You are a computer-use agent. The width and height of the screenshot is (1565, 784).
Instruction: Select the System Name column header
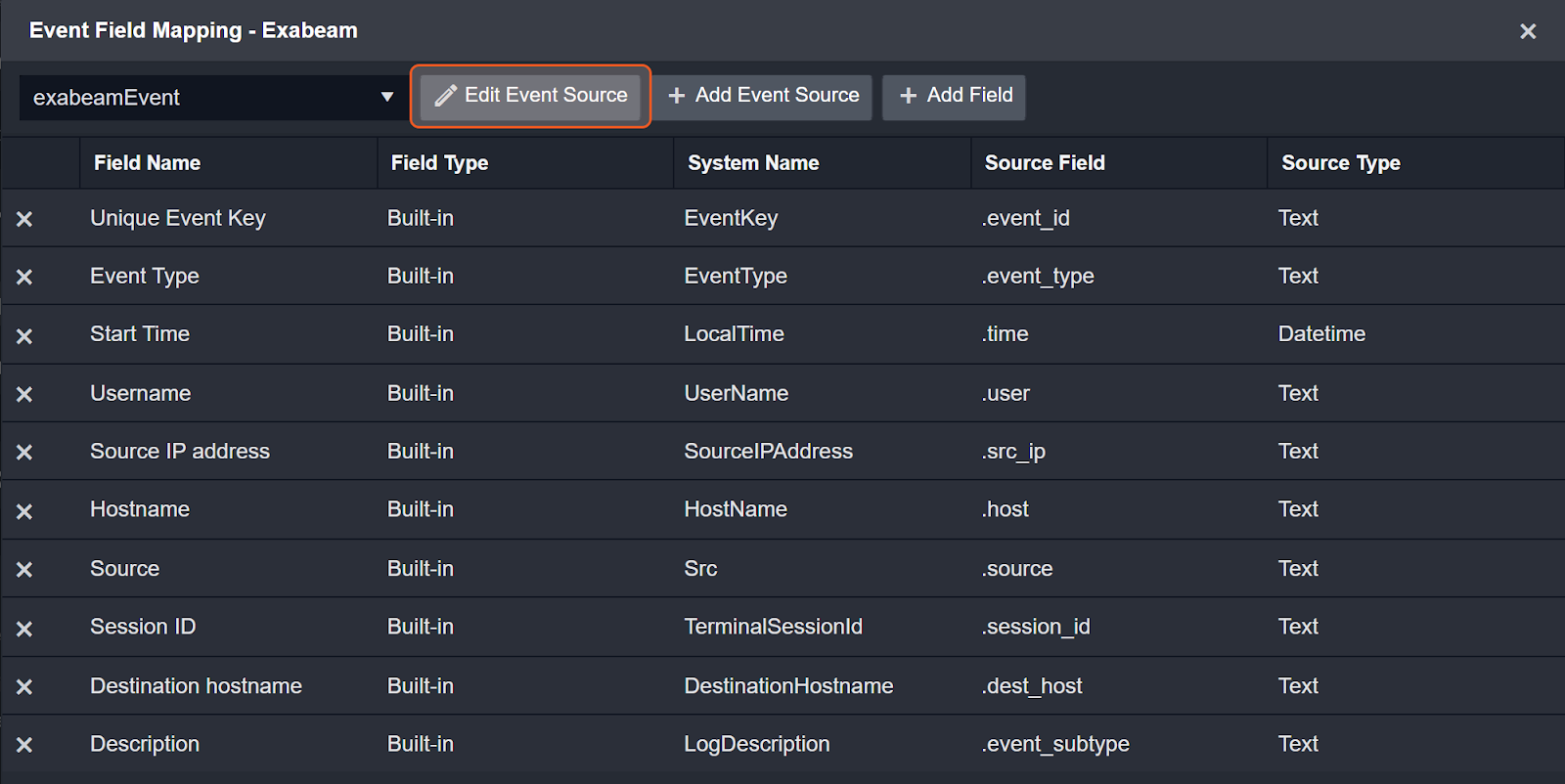pos(753,163)
